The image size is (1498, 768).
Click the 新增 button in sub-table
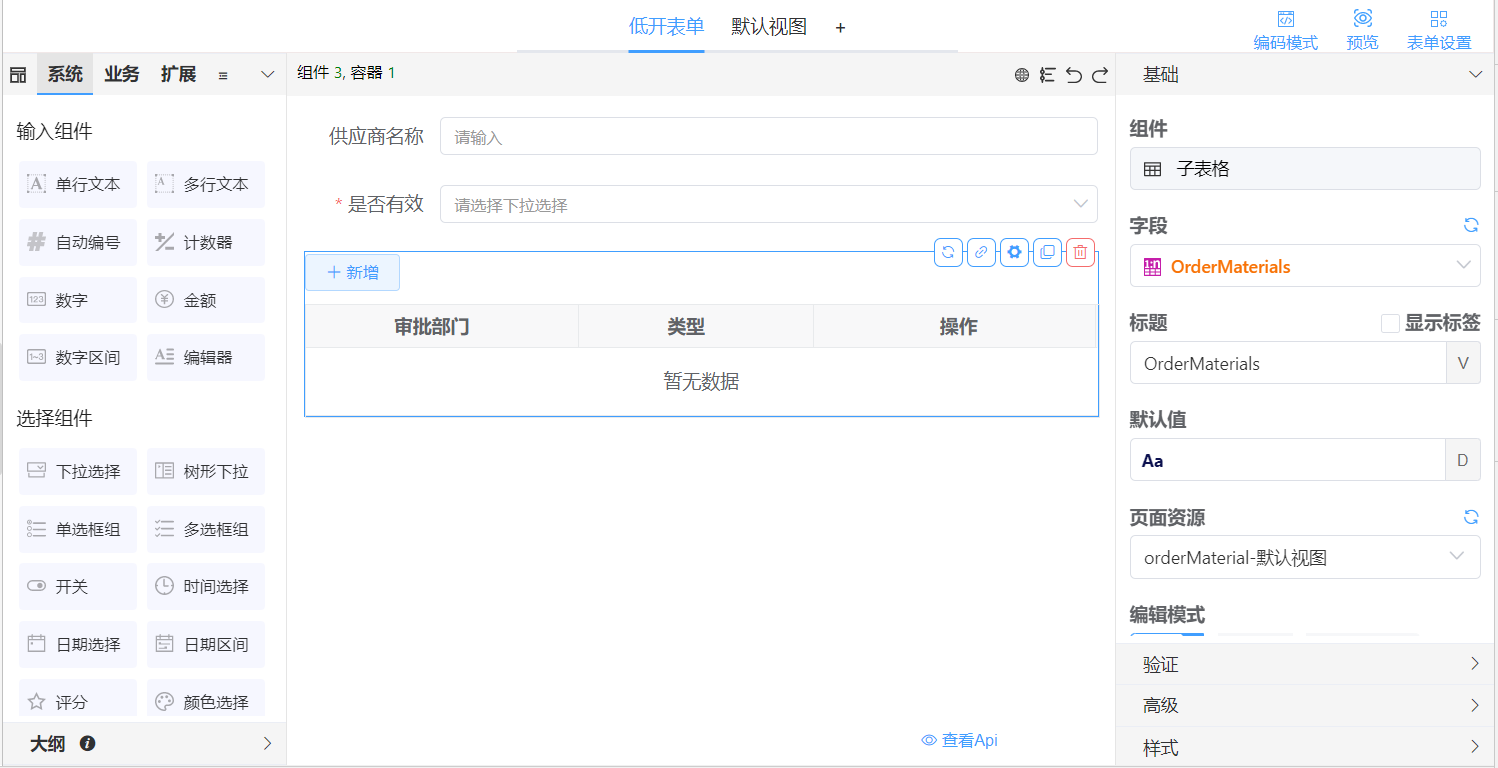(x=352, y=273)
